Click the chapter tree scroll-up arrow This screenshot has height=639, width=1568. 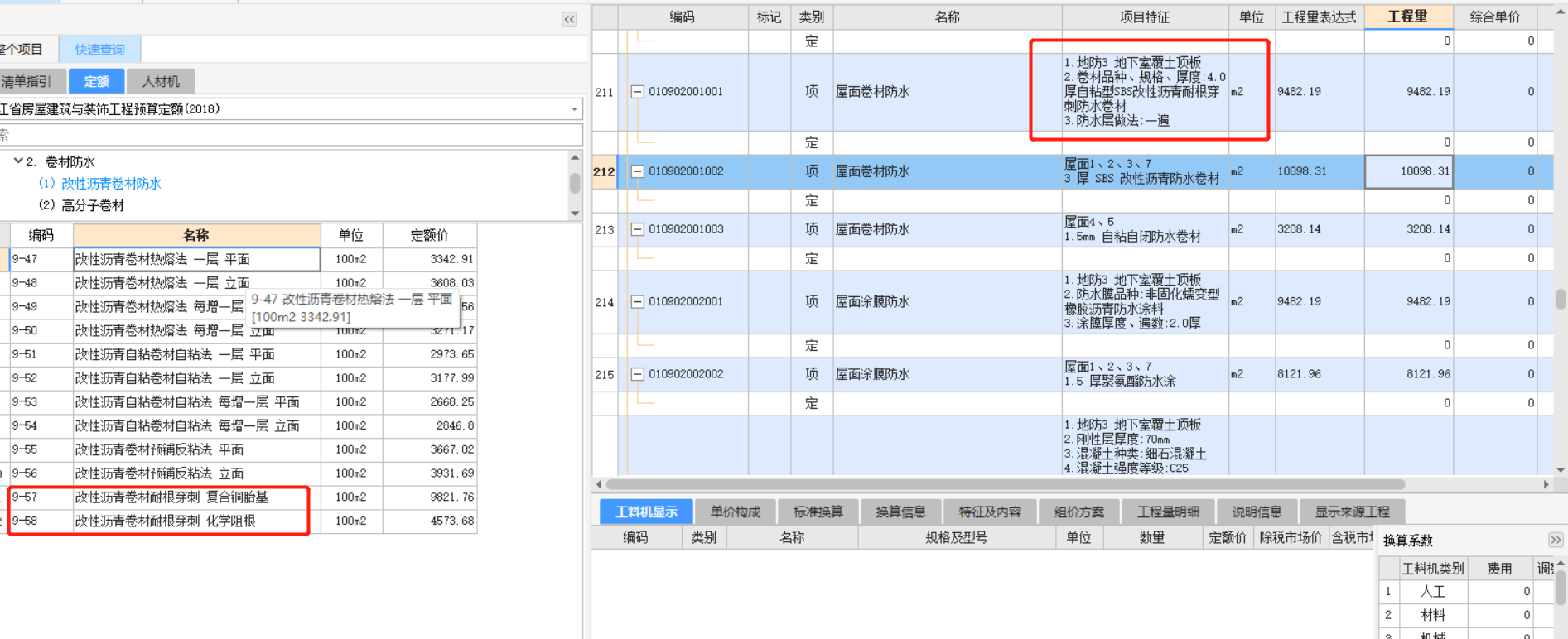point(575,157)
